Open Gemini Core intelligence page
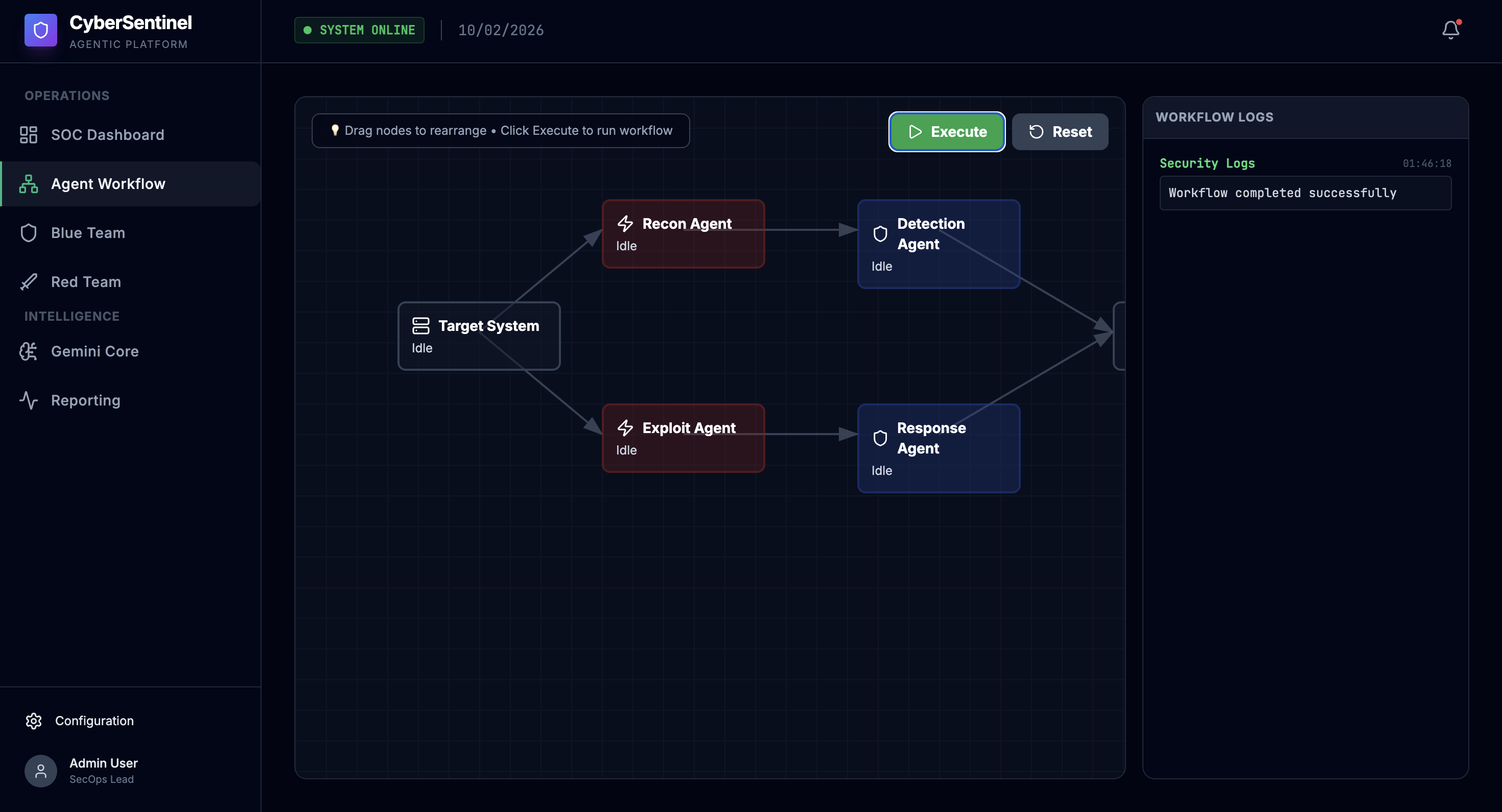The height and width of the screenshot is (812, 1502). [95, 351]
